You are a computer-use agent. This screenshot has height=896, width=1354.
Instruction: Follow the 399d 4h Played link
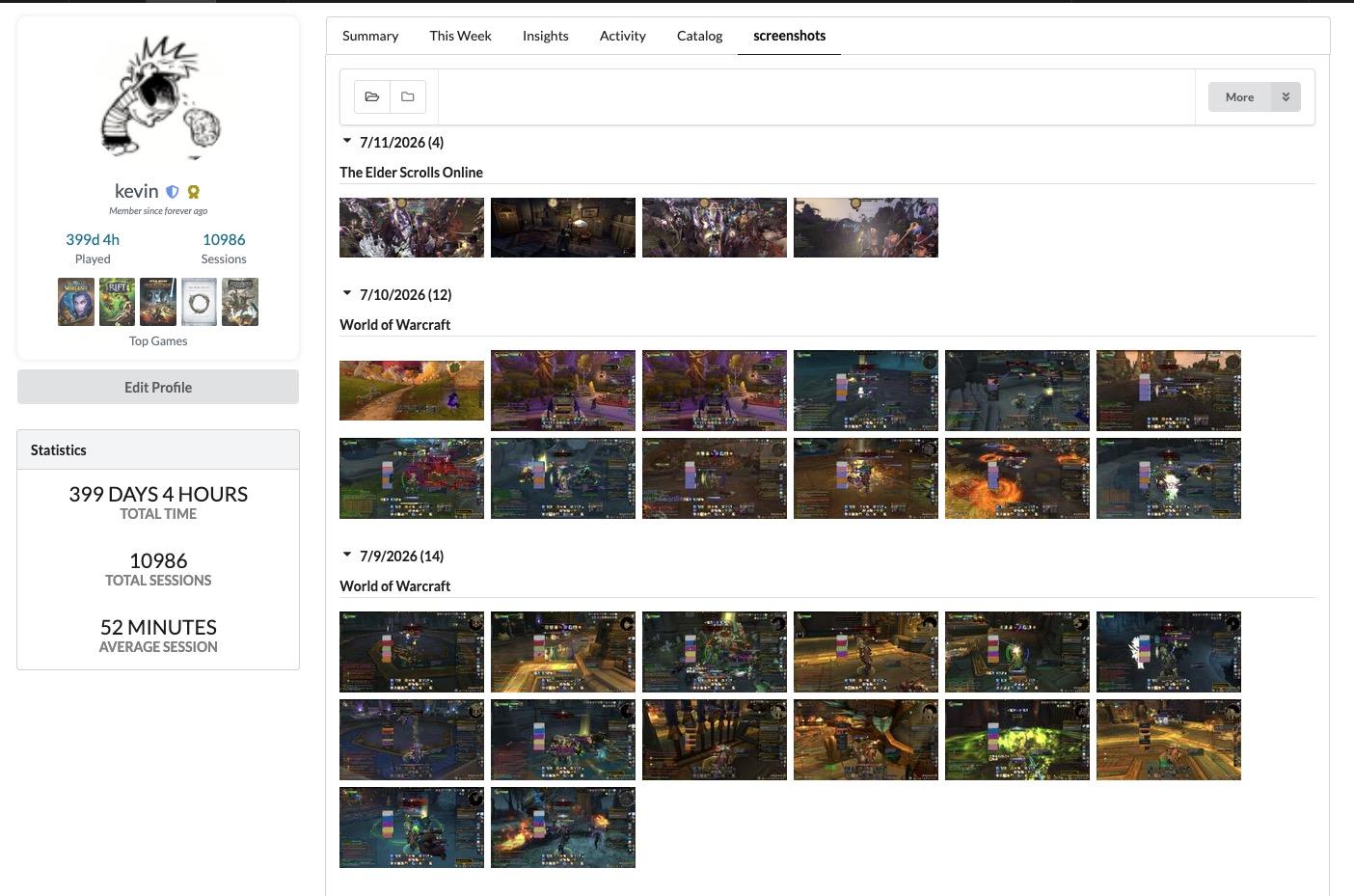(93, 239)
